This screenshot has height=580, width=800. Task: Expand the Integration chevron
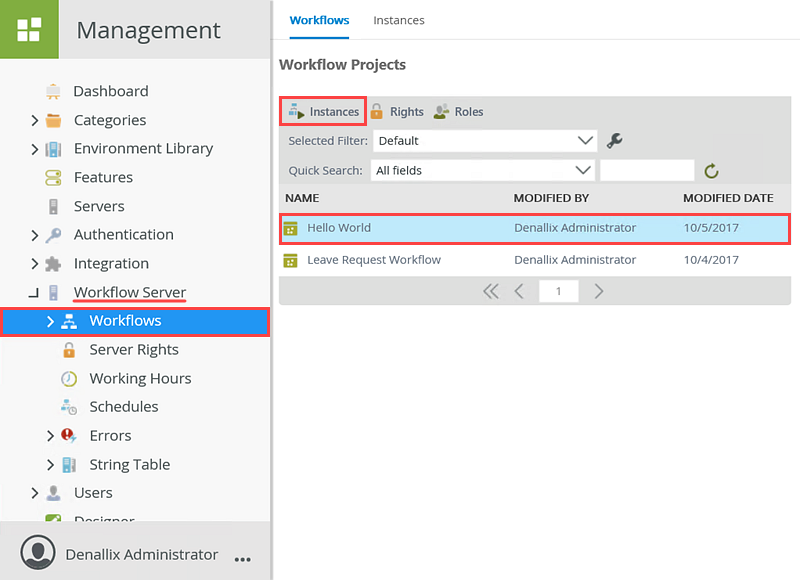34,264
